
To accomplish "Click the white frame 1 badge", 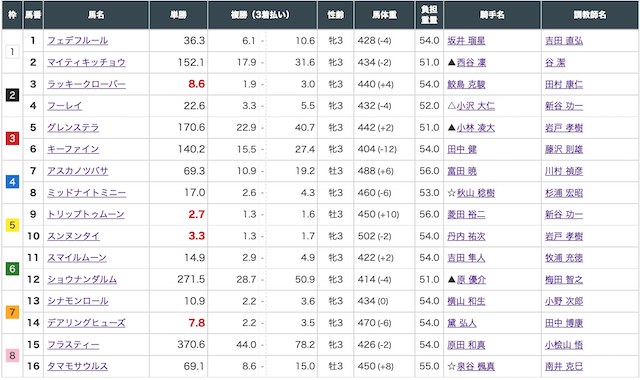I will point(12,51).
